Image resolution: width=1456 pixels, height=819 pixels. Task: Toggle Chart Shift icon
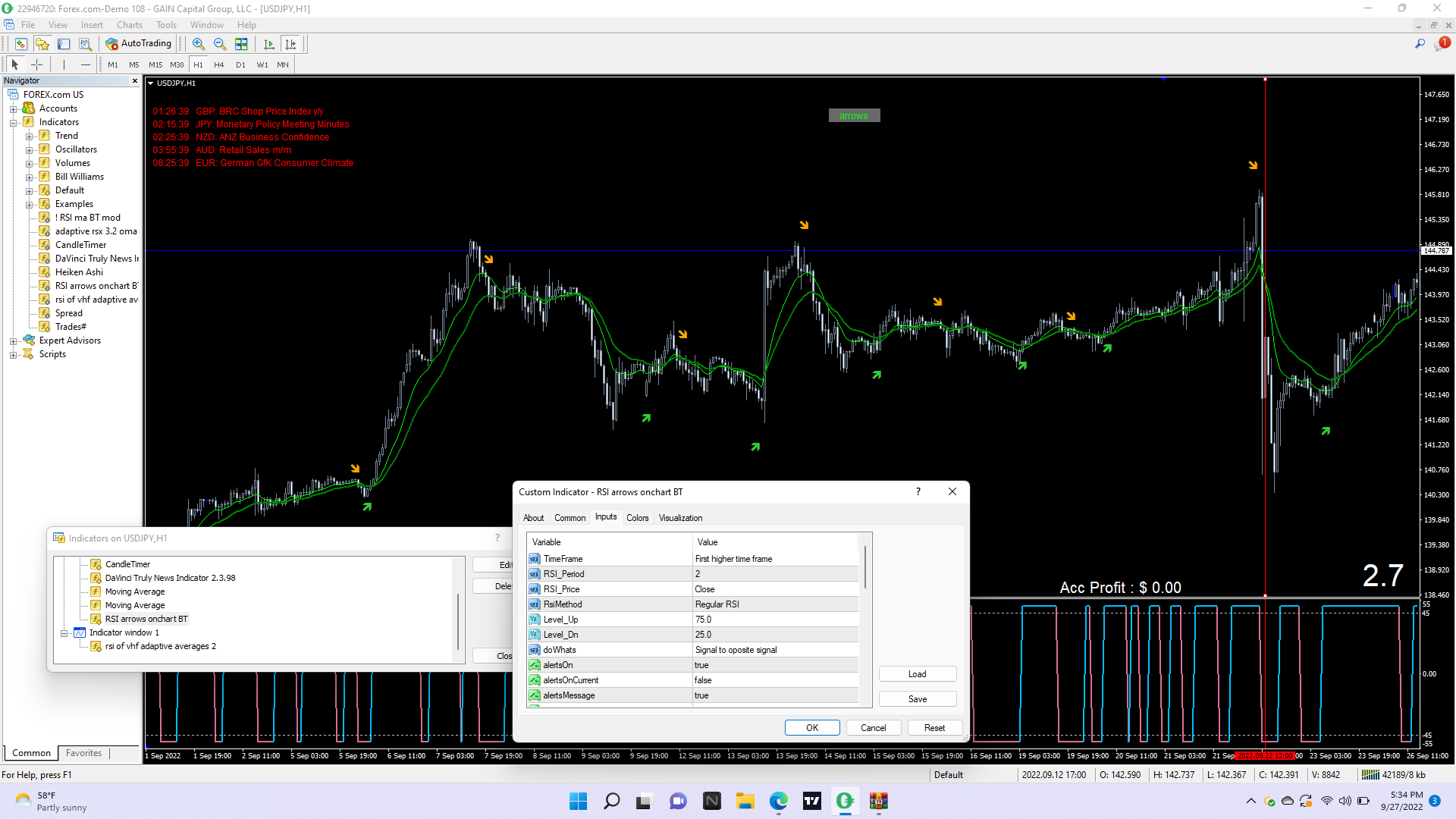291,44
